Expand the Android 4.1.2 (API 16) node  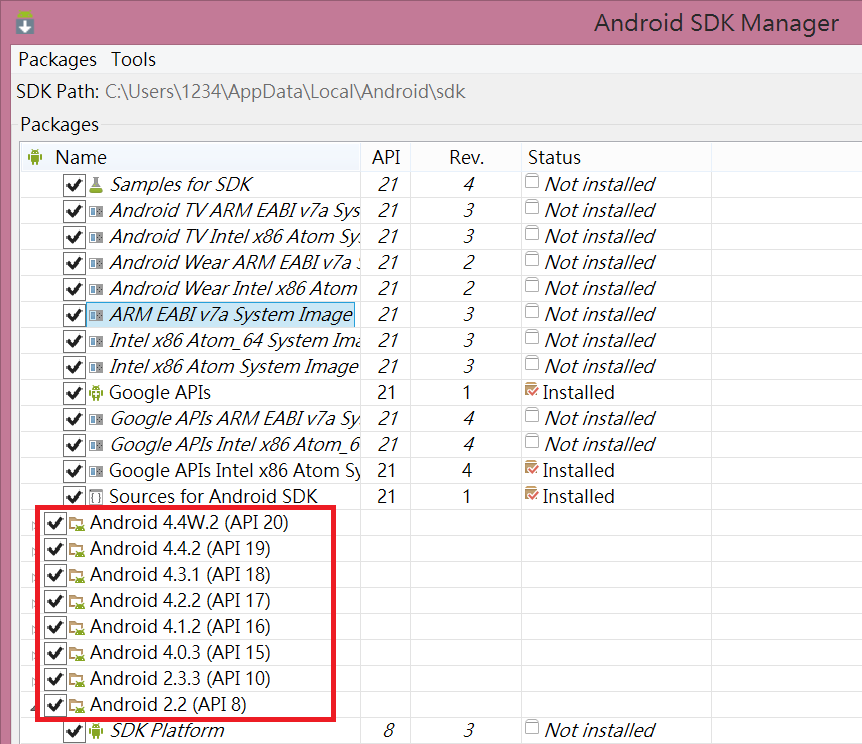click(x=34, y=630)
